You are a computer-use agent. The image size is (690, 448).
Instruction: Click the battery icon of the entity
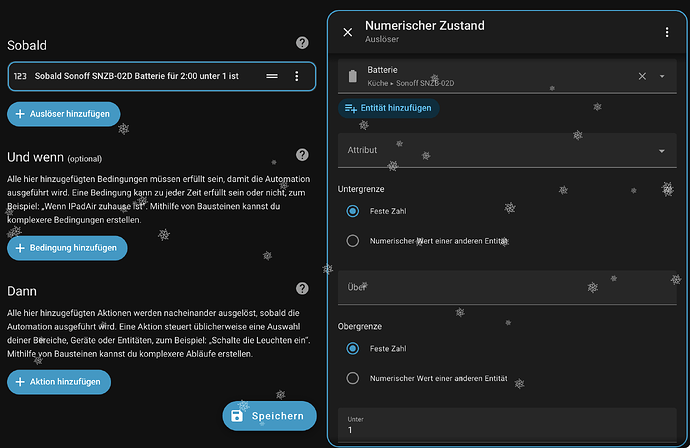[x=352, y=76]
